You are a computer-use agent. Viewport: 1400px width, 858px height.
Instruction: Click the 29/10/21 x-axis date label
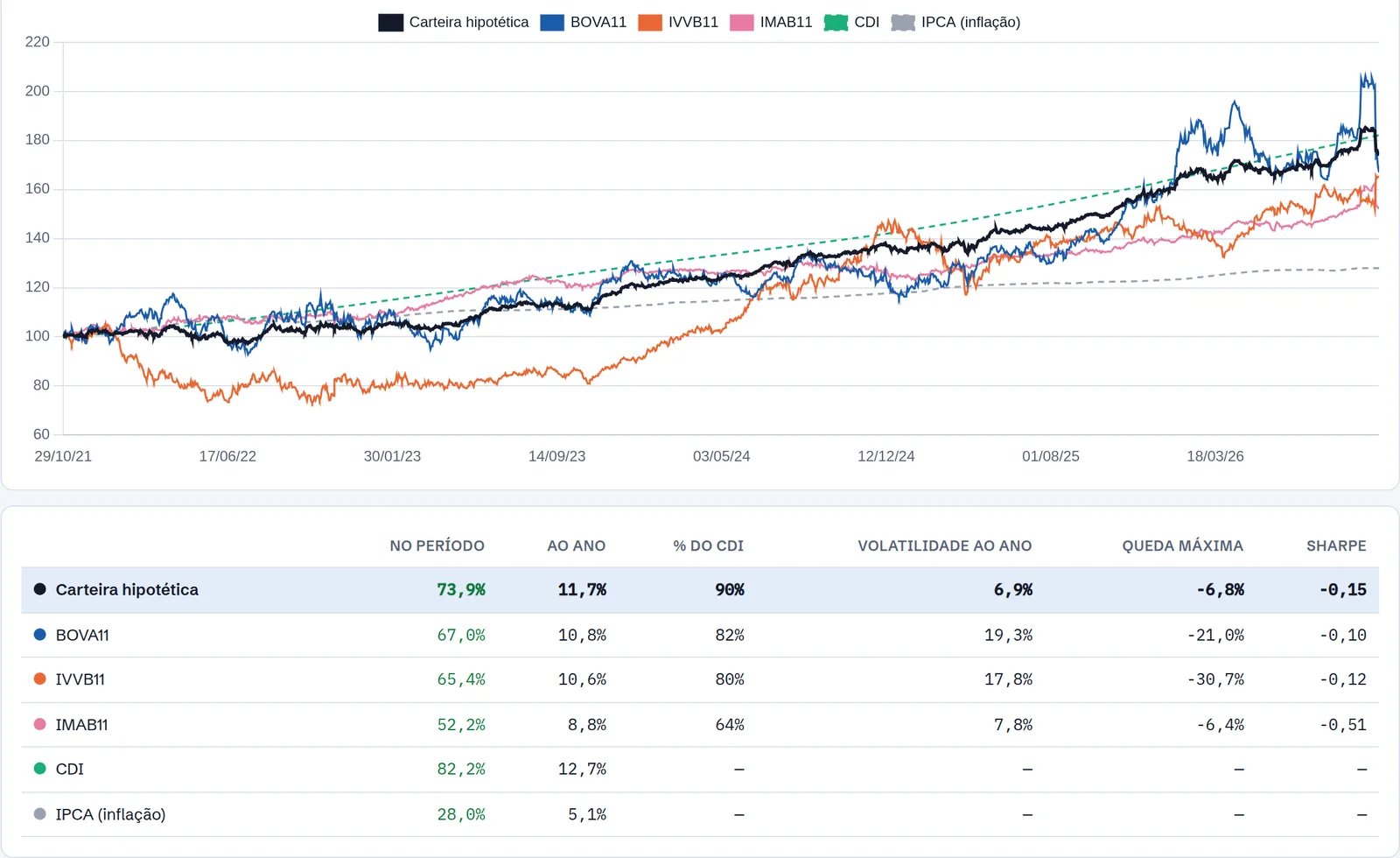[x=63, y=456]
